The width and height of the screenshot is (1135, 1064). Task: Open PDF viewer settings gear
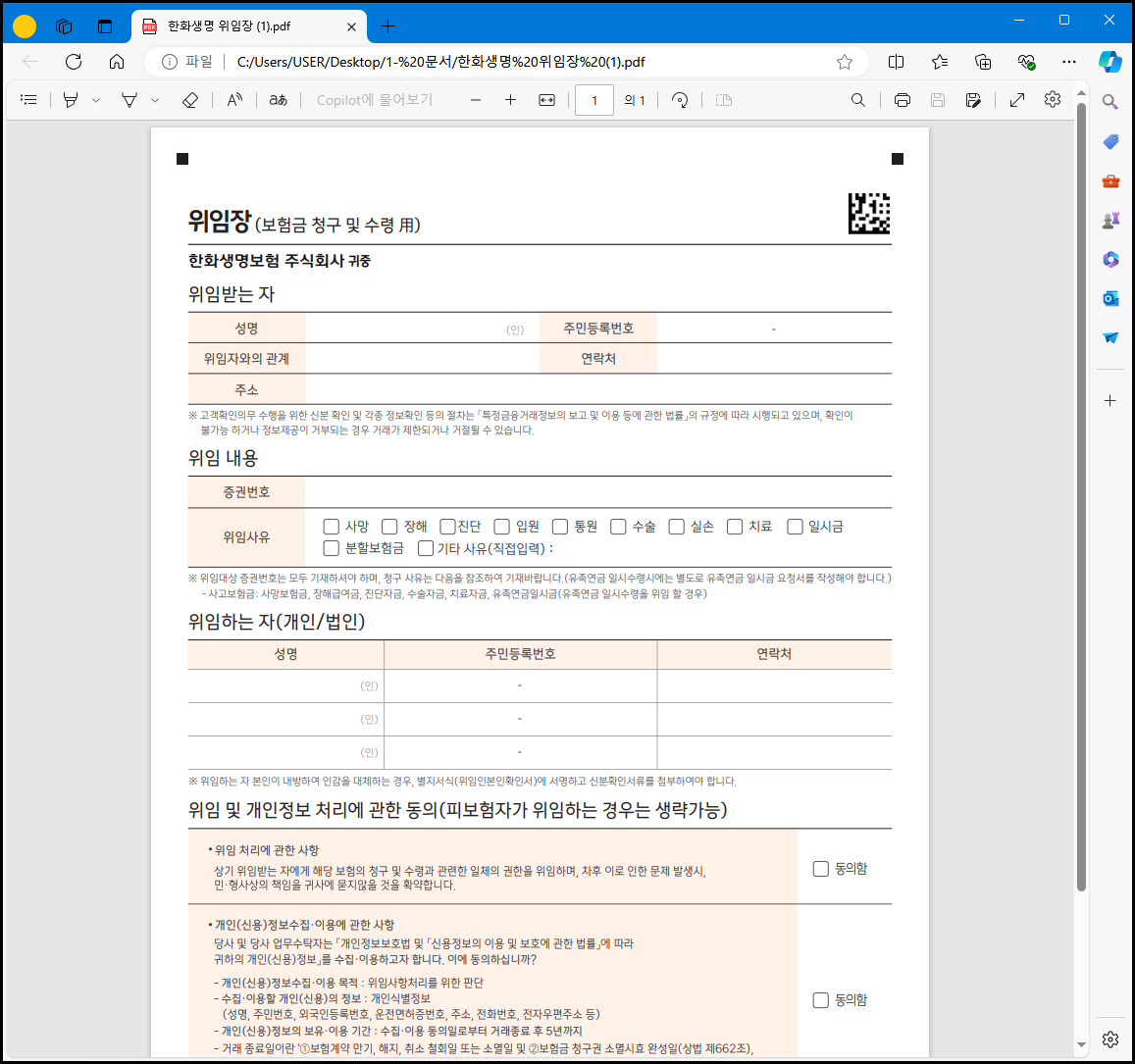[1053, 99]
